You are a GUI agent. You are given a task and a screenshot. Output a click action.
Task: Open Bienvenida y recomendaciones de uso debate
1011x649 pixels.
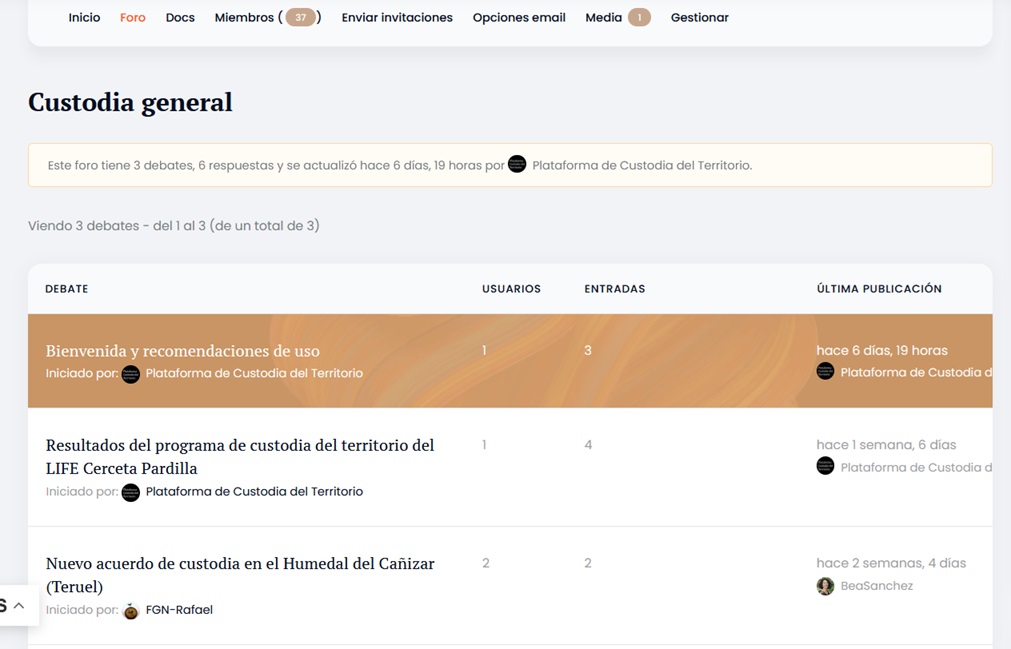pos(182,351)
